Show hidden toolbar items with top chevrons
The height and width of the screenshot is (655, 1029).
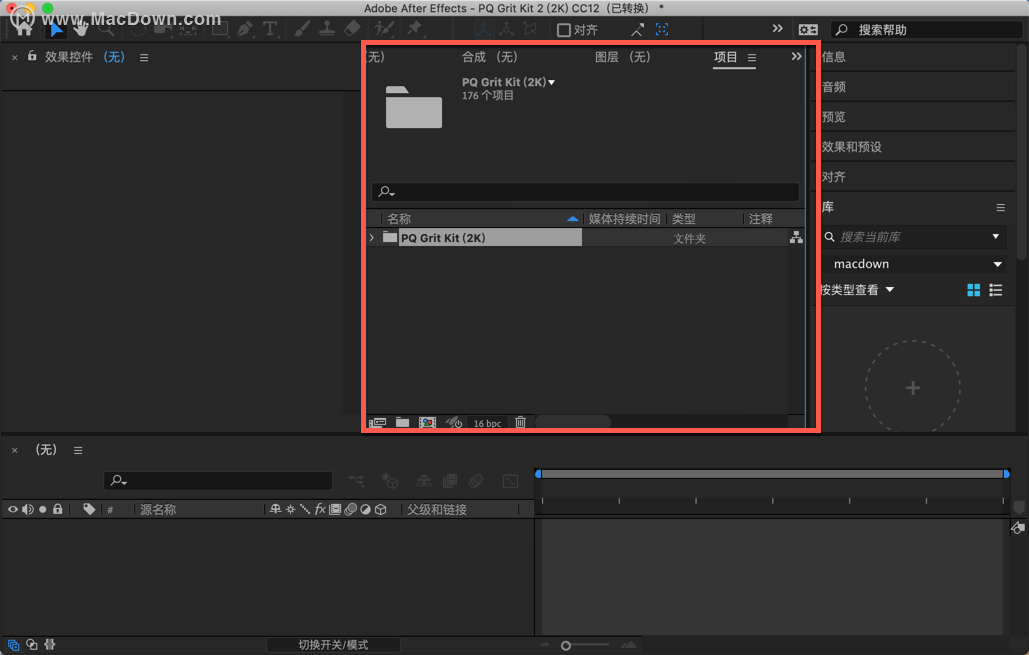pos(778,29)
